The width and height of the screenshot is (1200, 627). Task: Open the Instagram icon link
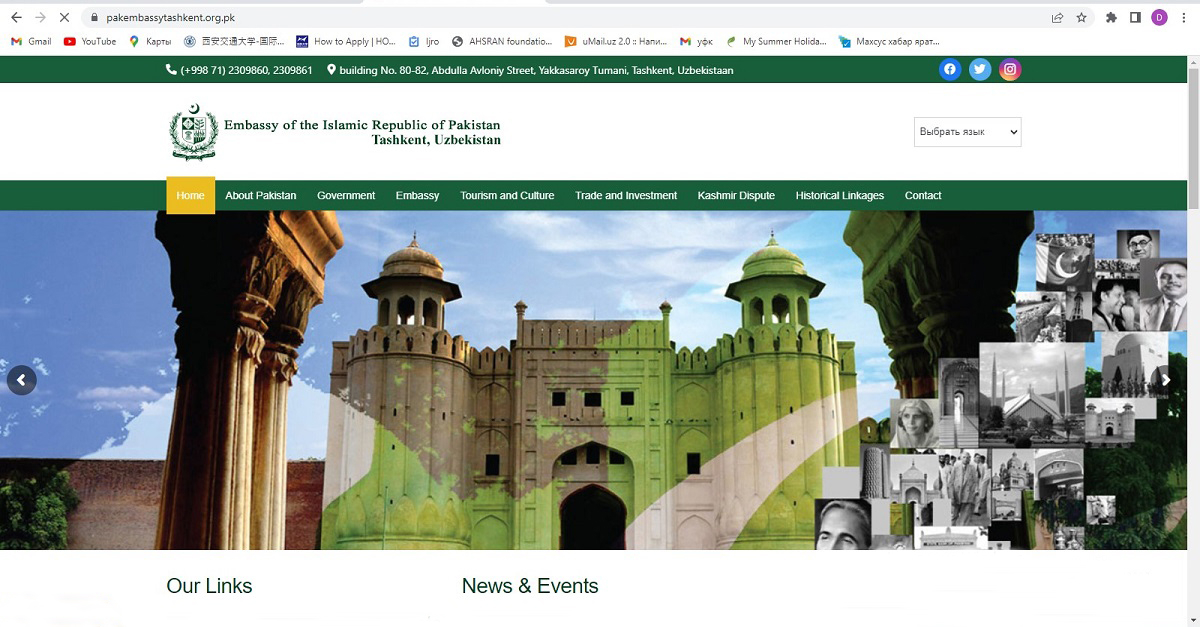click(1011, 69)
